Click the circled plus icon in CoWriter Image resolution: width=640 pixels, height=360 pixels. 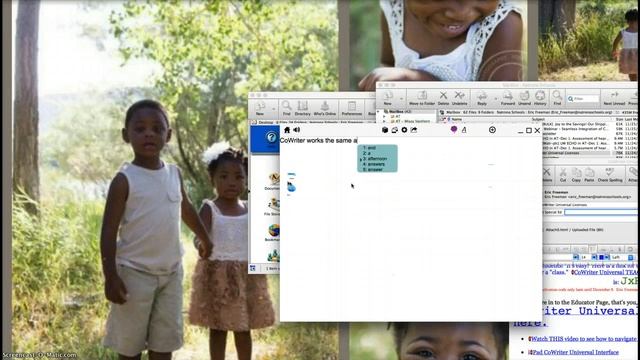[492, 130]
